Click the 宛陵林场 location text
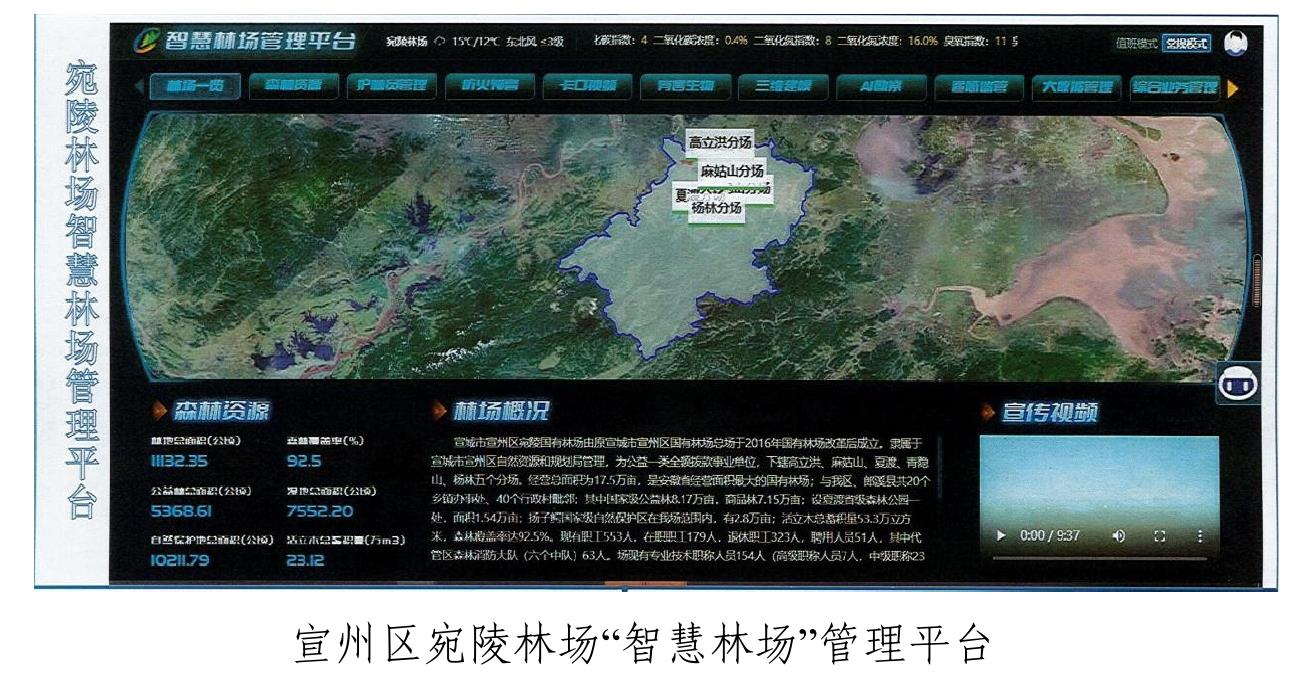Image resolution: width=1295 pixels, height=674 pixels. [407, 42]
